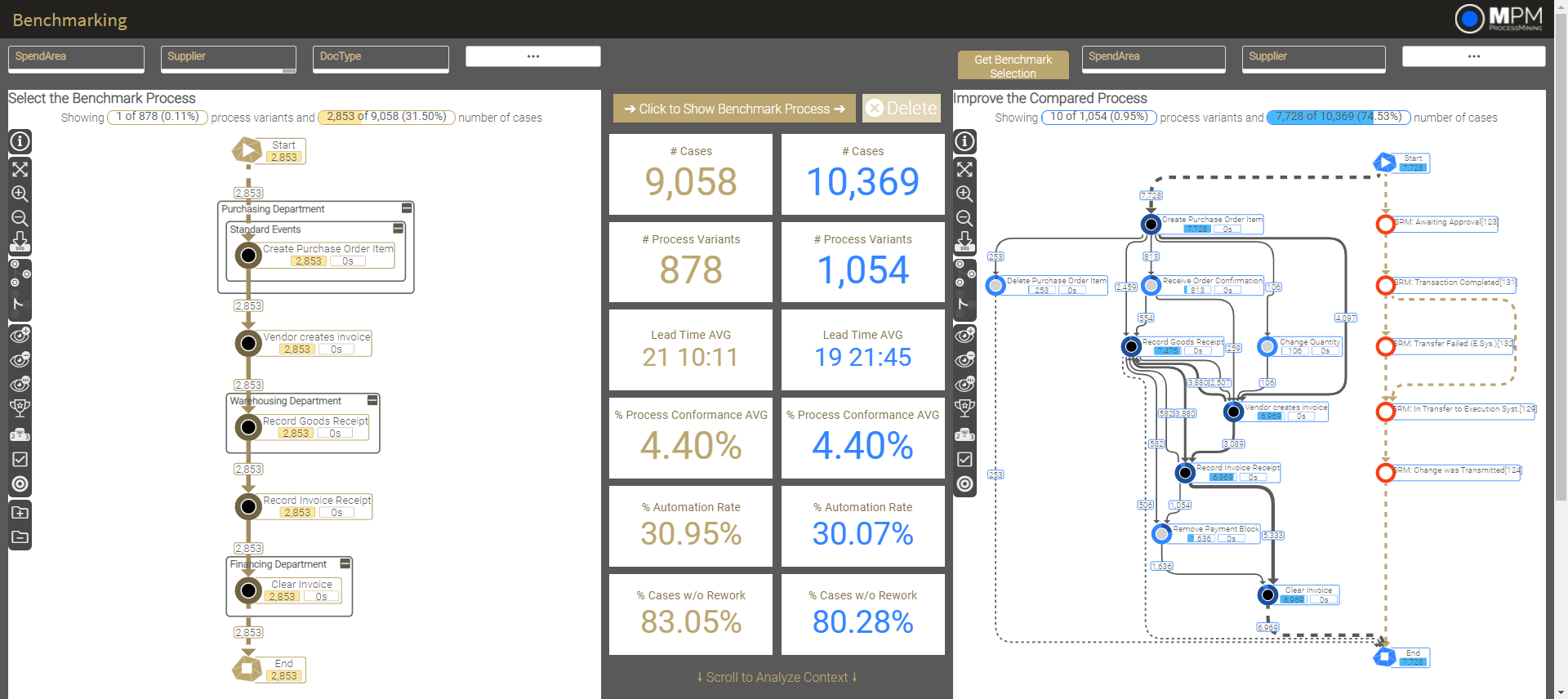The image size is (1568, 699).
Task: Select SRM: Awaiting Approval node
Action: click(1437, 223)
